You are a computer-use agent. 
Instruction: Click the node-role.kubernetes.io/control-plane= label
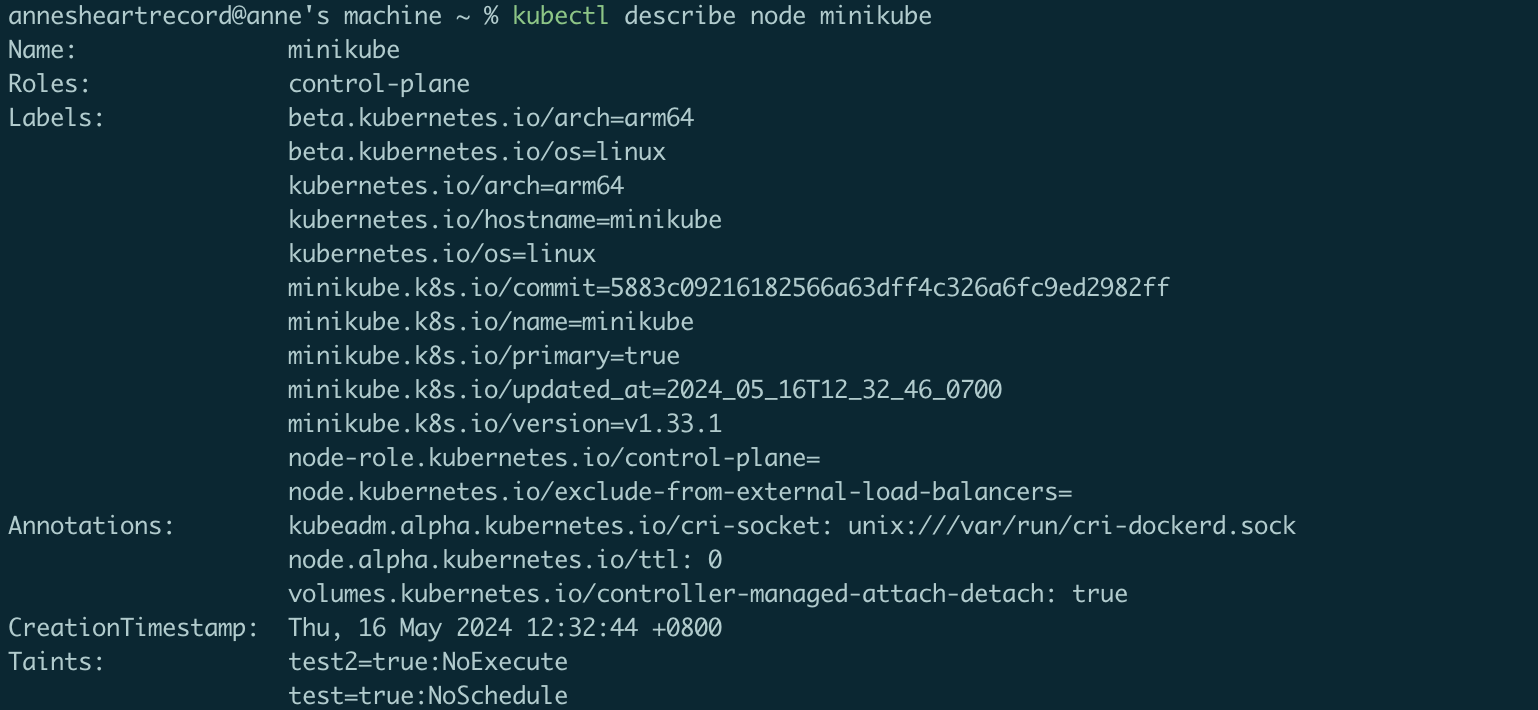coord(553,458)
